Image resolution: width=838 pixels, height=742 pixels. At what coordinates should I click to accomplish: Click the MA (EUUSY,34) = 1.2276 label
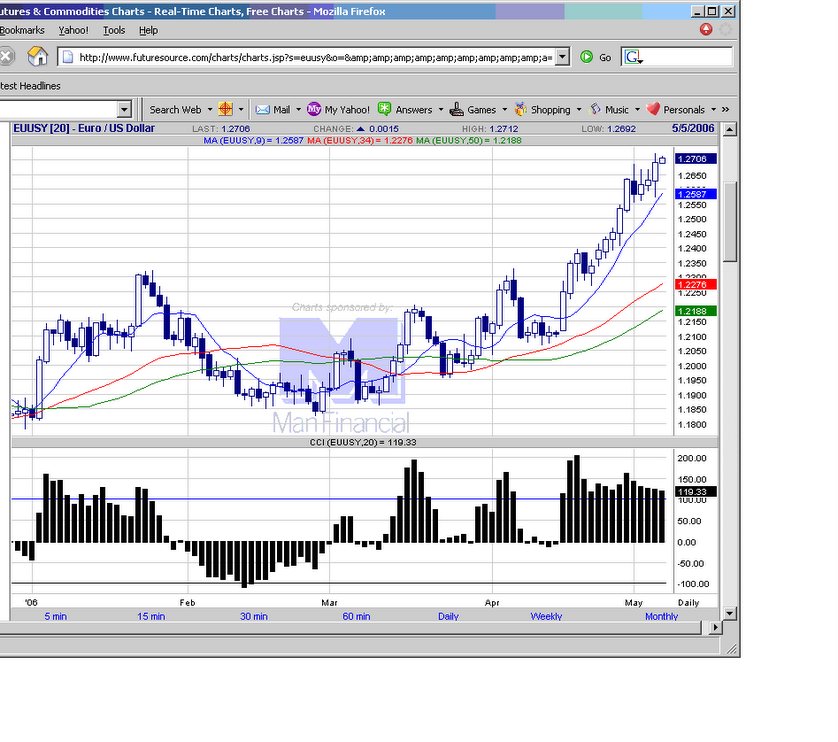pyautogui.click(x=360, y=141)
